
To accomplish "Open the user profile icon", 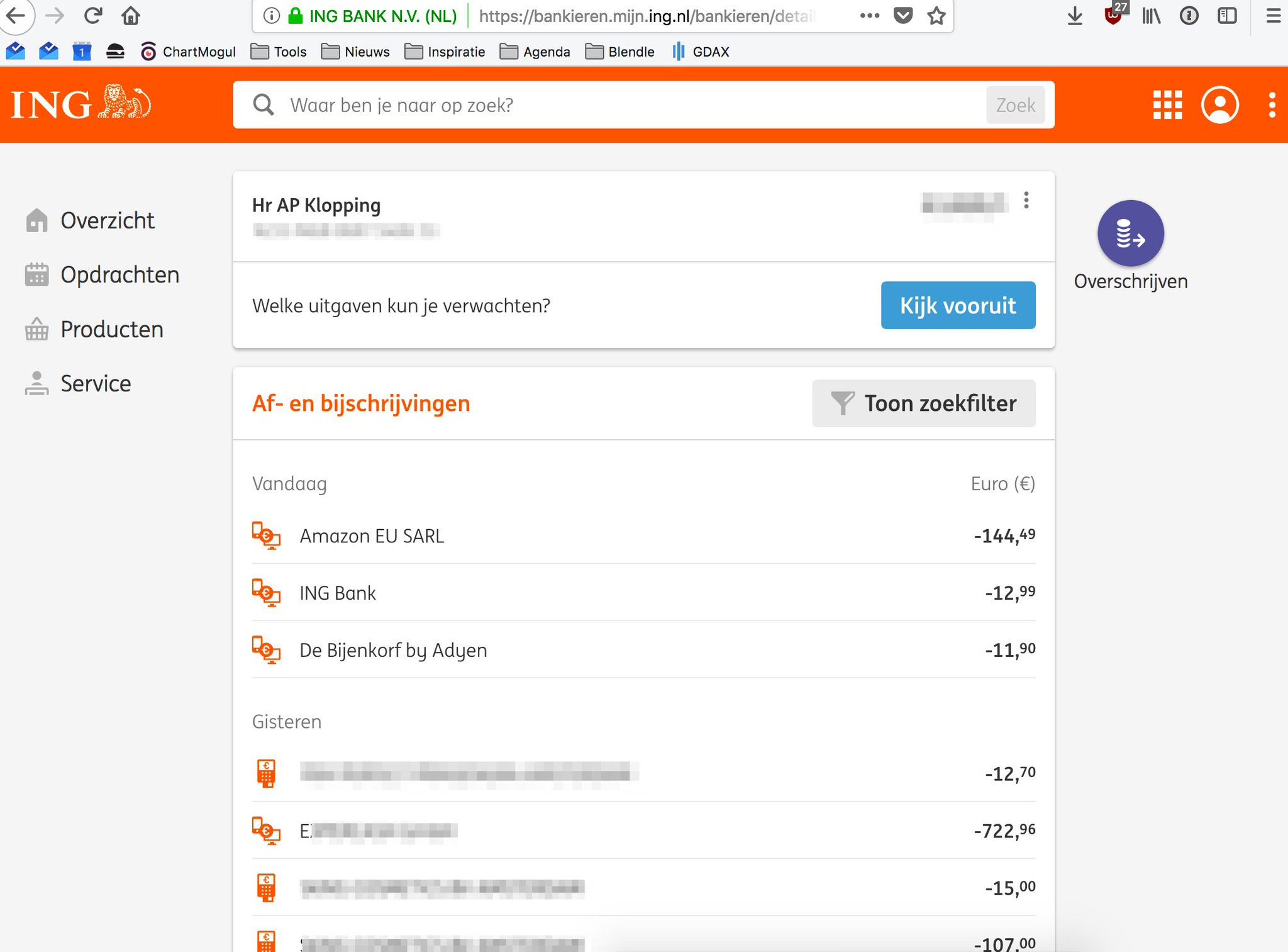I will tap(1220, 104).
